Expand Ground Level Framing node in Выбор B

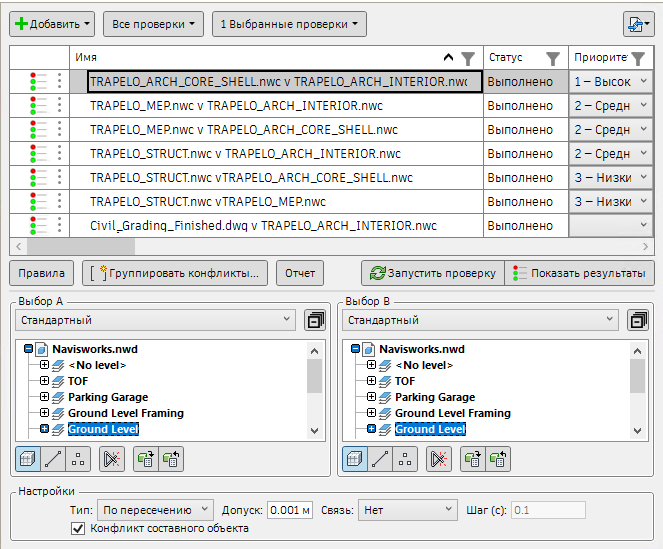[x=371, y=413]
